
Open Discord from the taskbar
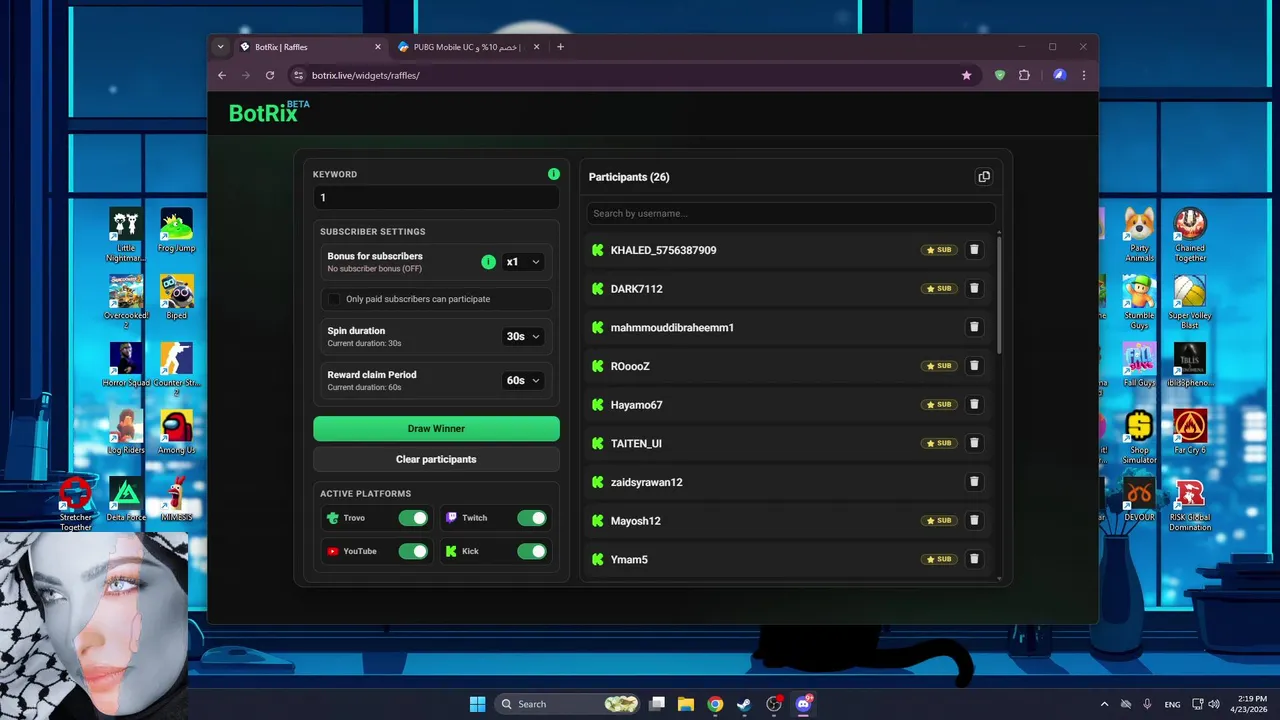[x=803, y=704]
